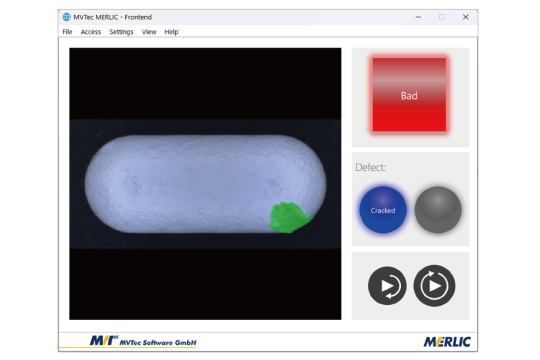
Task: Click the red Bad result indicator
Action: pyautogui.click(x=409, y=95)
